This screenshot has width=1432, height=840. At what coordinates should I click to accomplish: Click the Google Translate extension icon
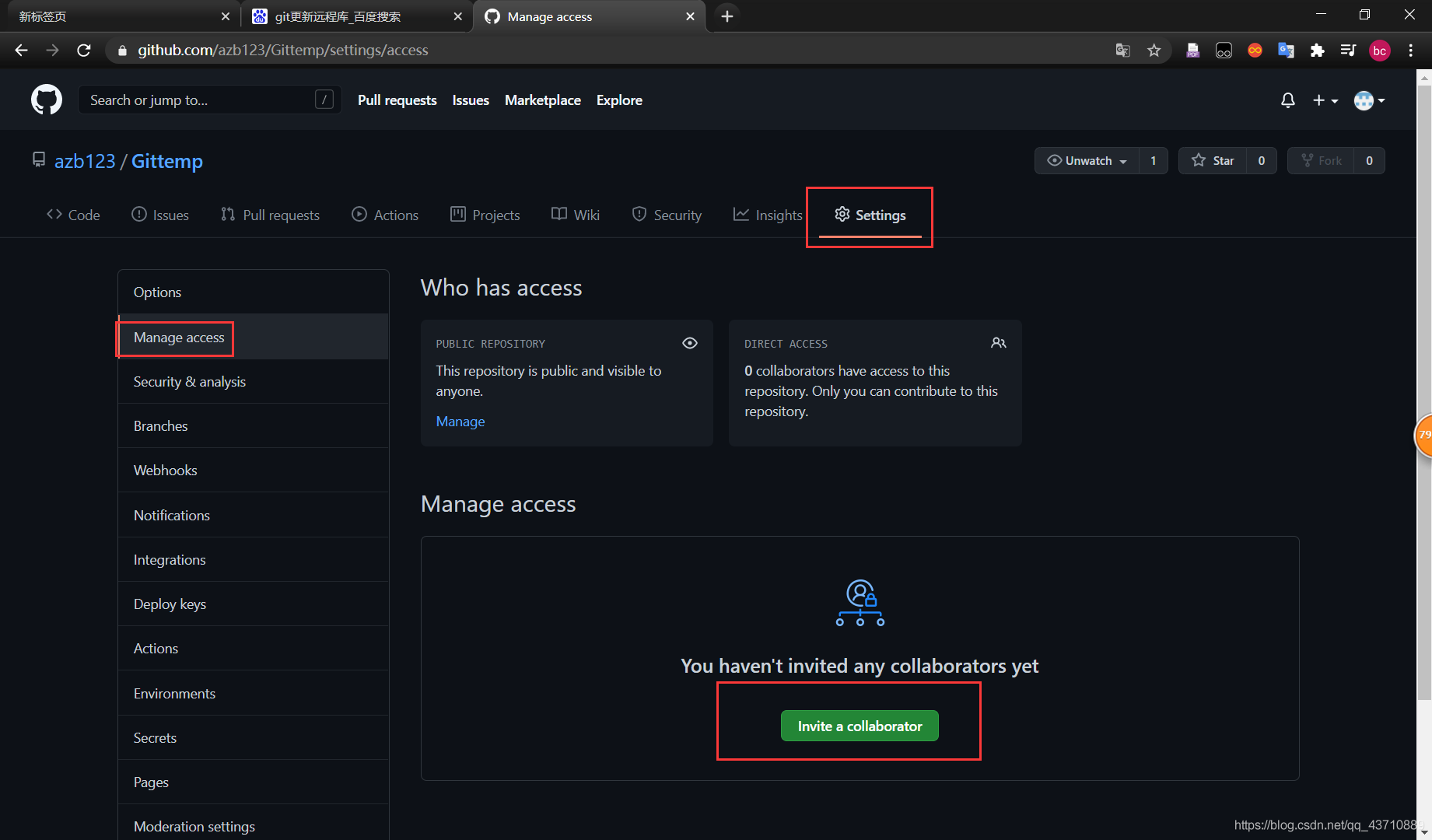(x=1286, y=51)
